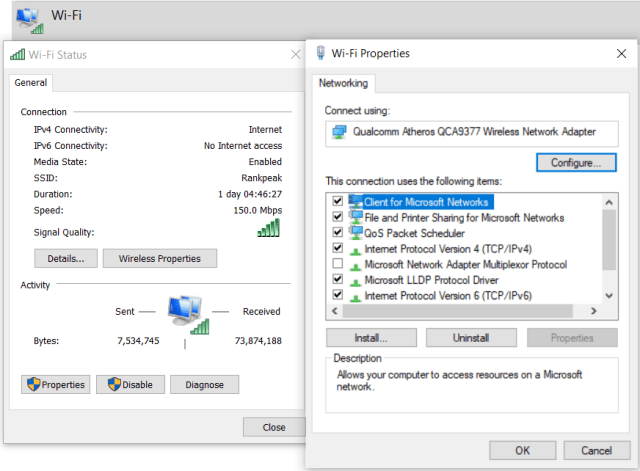This screenshot has height=471, width=640.
Task: Click the Multiplexor Protocol icon
Action: point(356,266)
